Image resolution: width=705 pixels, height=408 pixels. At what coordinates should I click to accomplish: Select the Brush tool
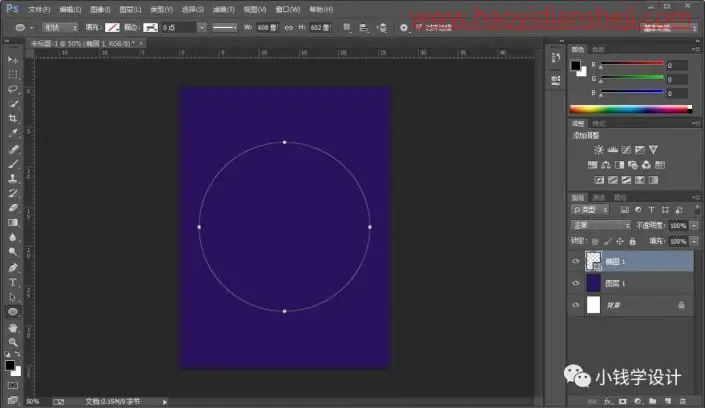tap(13, 164)
